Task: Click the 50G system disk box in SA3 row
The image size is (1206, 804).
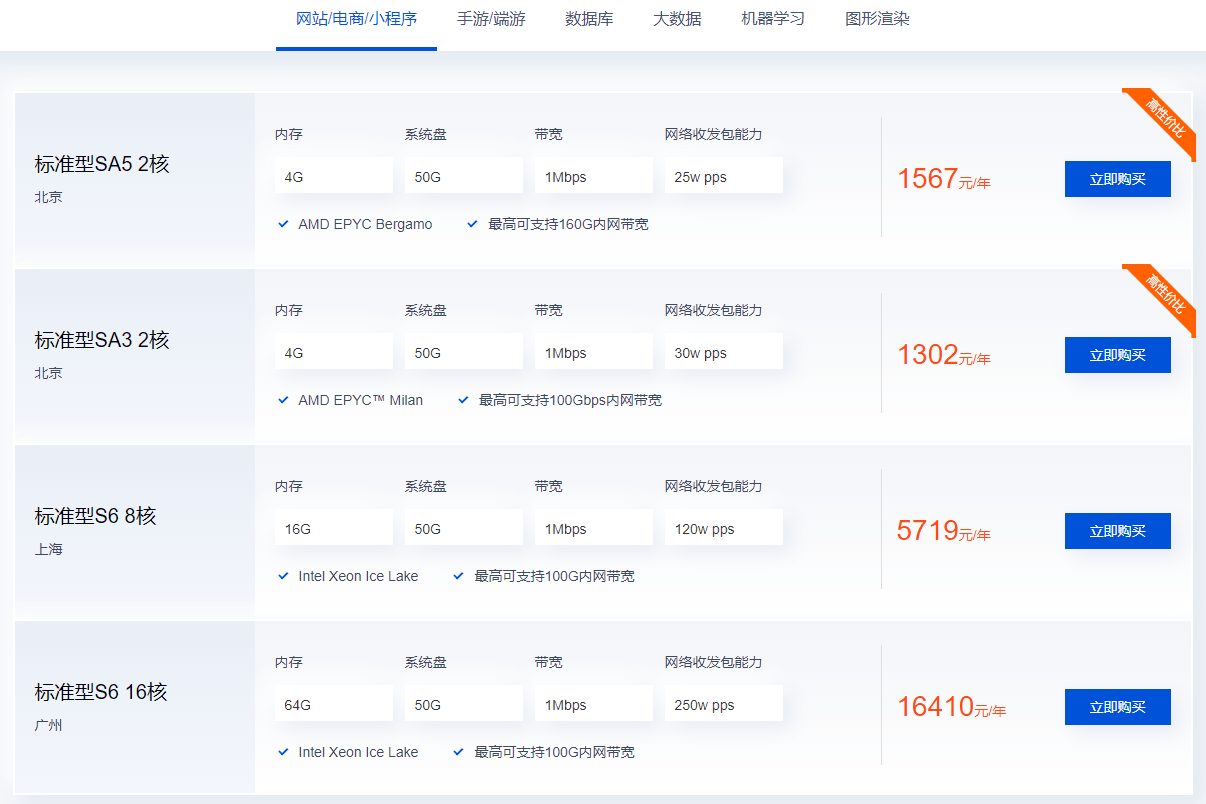Action: point(464,351)
